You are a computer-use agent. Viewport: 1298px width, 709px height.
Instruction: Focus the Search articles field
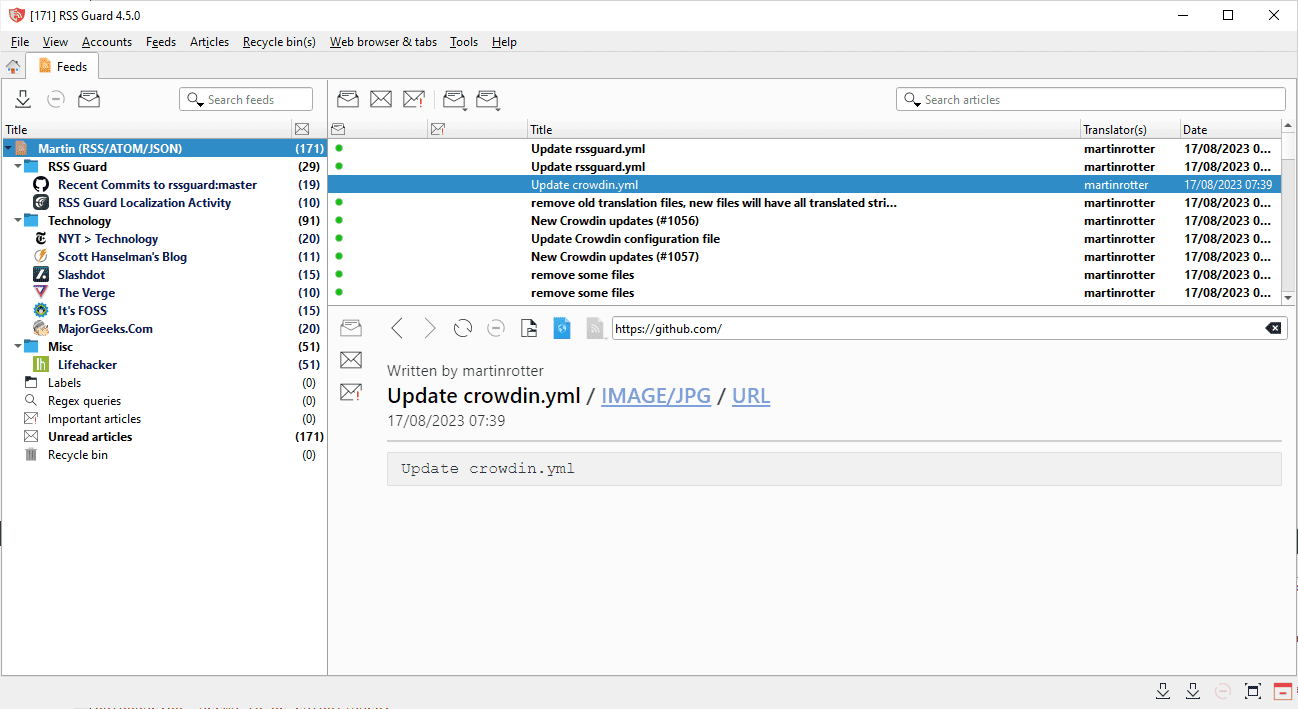(x=1091, y=99)
